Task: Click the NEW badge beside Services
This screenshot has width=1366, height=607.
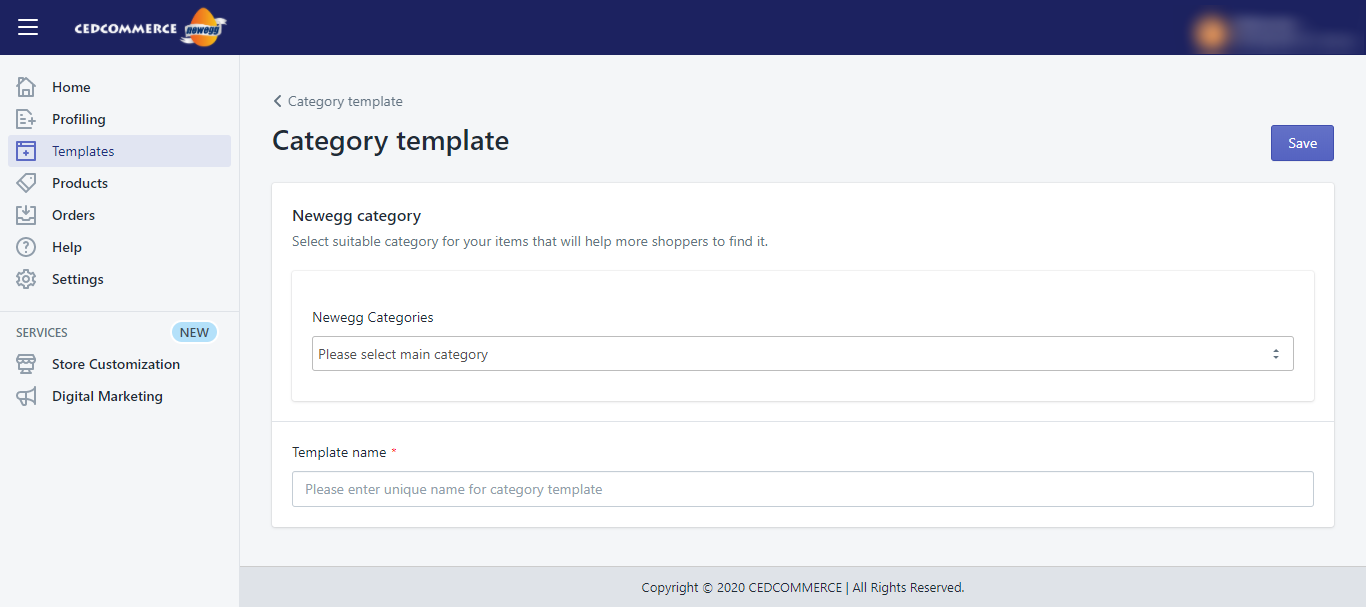Action: click(x=194, y=332)
